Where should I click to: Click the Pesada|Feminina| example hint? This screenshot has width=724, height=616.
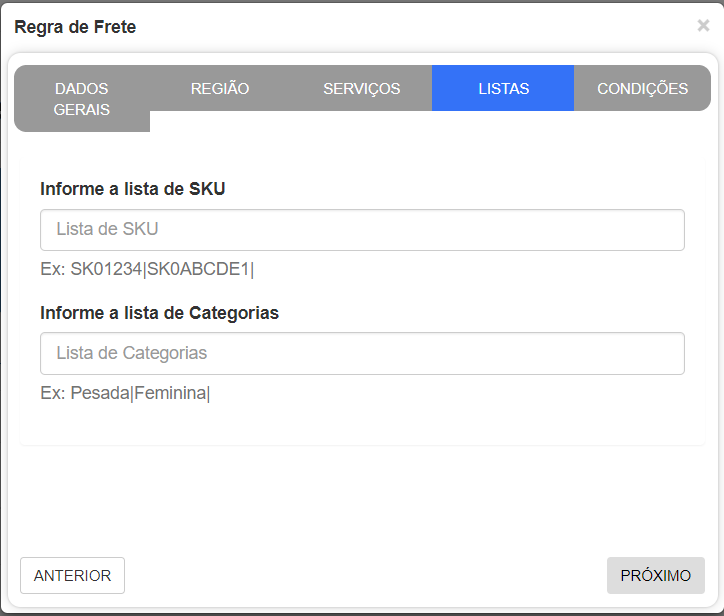[x=125, y=393]
